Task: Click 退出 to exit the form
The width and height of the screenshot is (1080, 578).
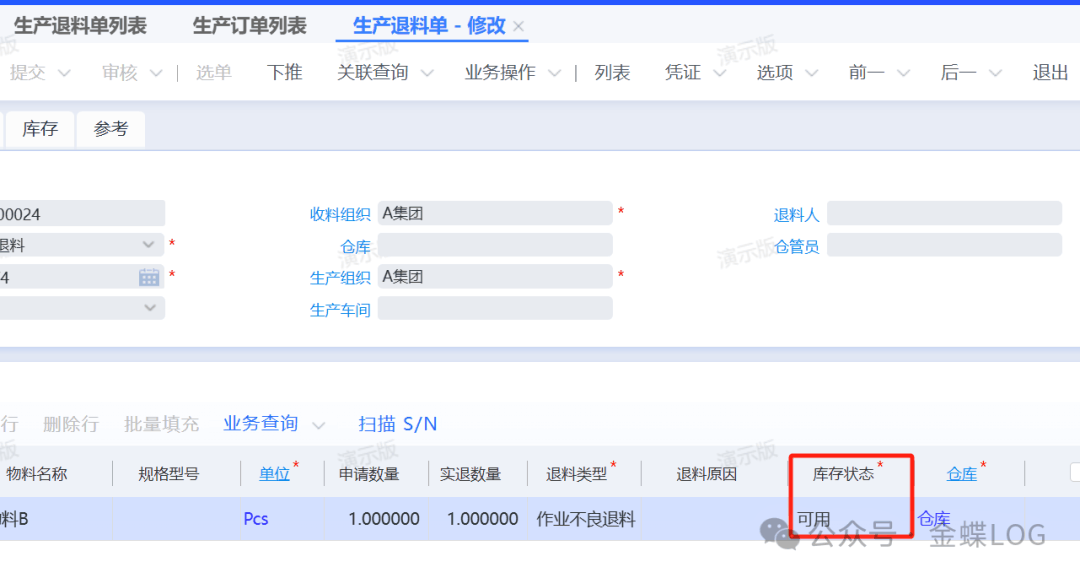Action: pos(1050,72)
